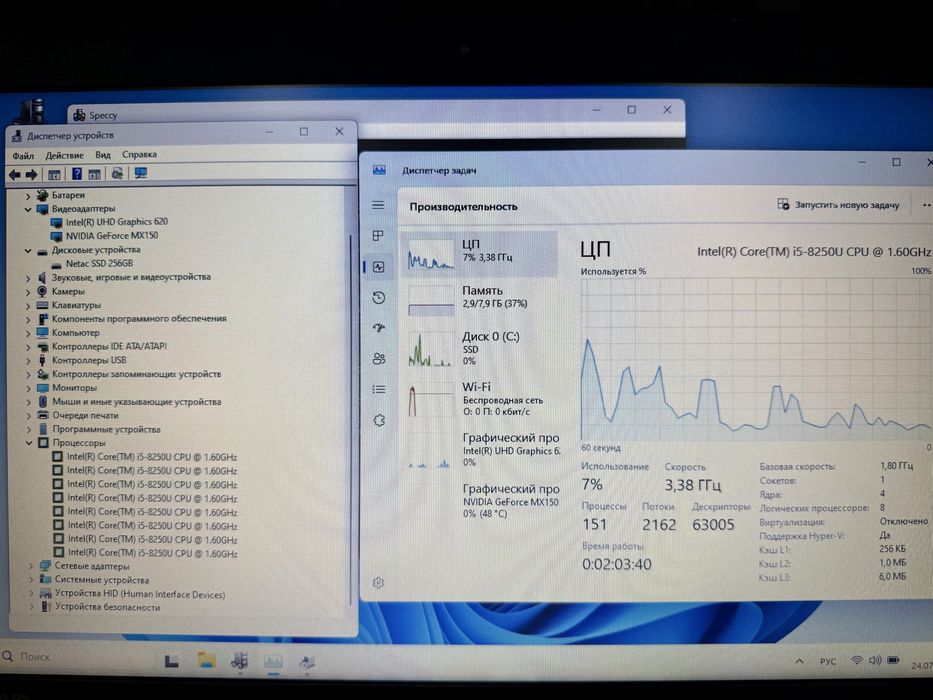933x700 pixels.
Task: Open App history icon in Task Manager sidebar
Action: pyautogui.click(x=378, y=298)
